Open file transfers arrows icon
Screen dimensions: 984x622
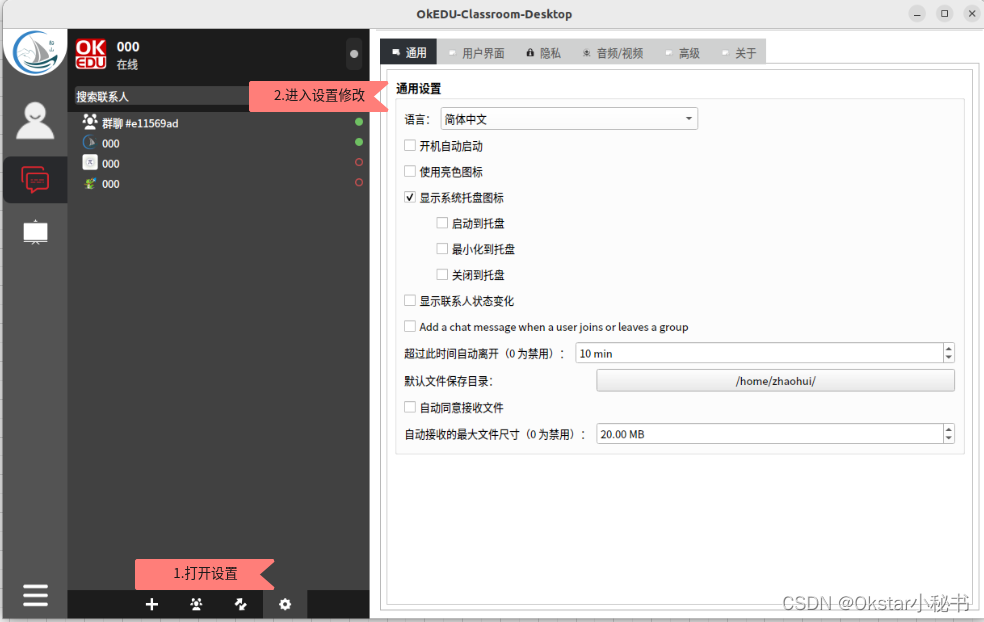pyautogui.click(x=240, y=604)
